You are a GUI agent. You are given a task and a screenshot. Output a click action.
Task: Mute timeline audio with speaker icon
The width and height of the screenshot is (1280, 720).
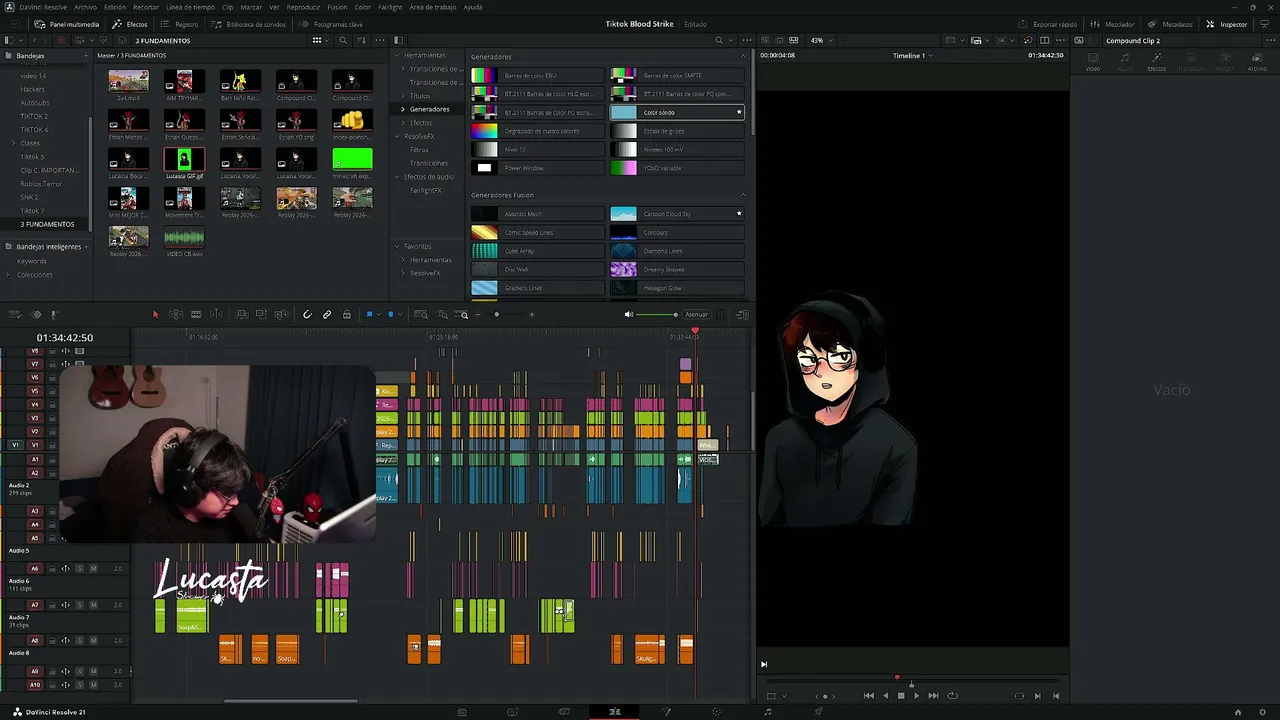click(x=629, y=315)
